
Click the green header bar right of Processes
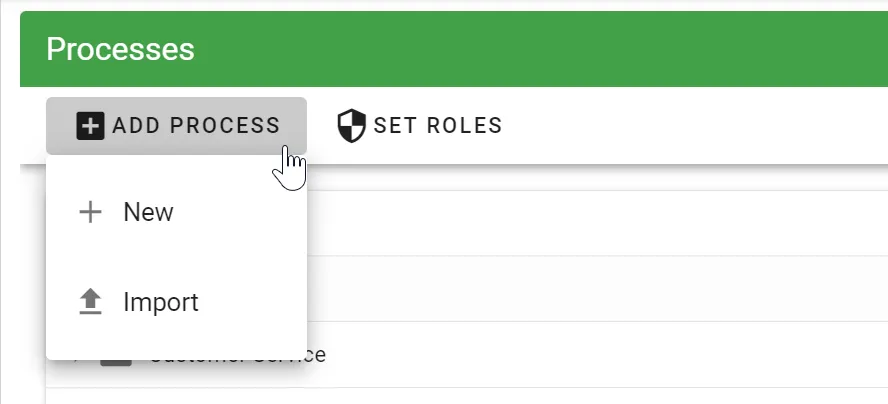coord(550,49)
